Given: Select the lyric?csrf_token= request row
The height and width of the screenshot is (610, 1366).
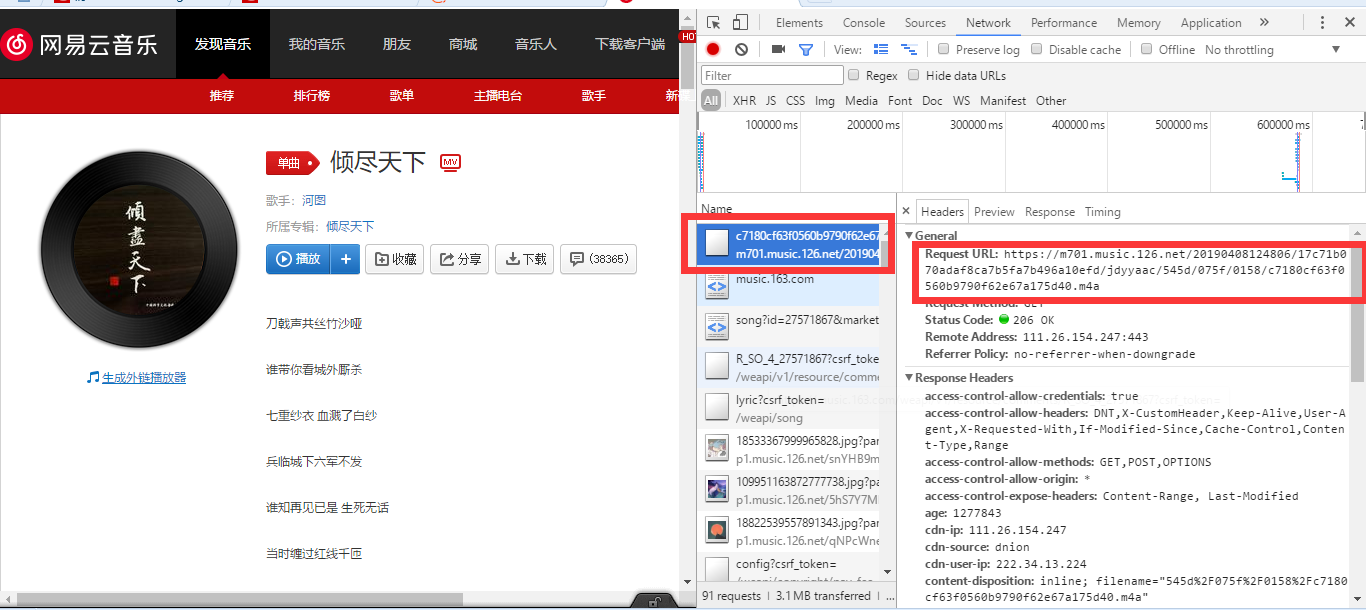Looking at the screenshot, I should click(x=789, y=408).
